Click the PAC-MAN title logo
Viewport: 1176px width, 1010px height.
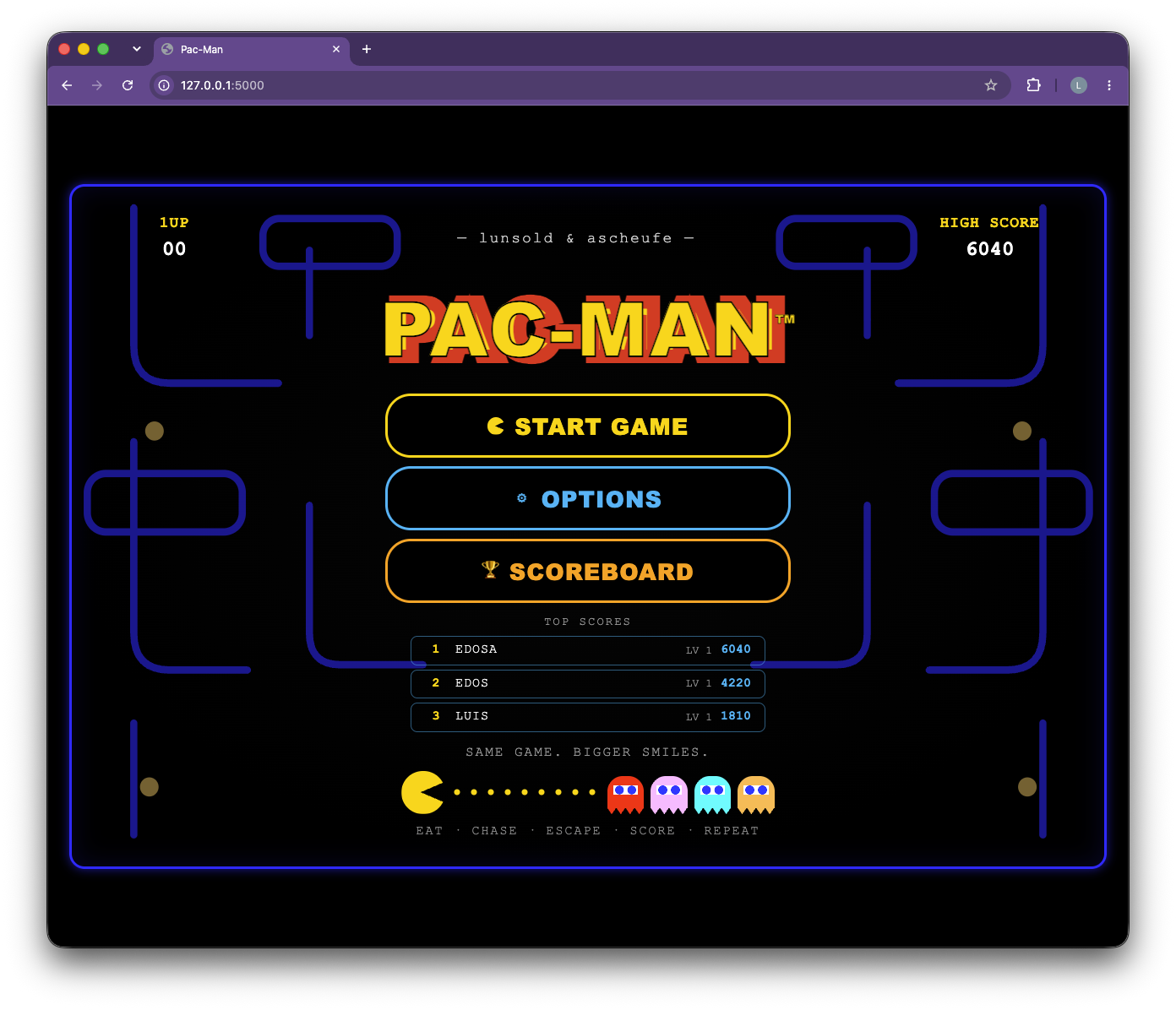coord(588,329)
